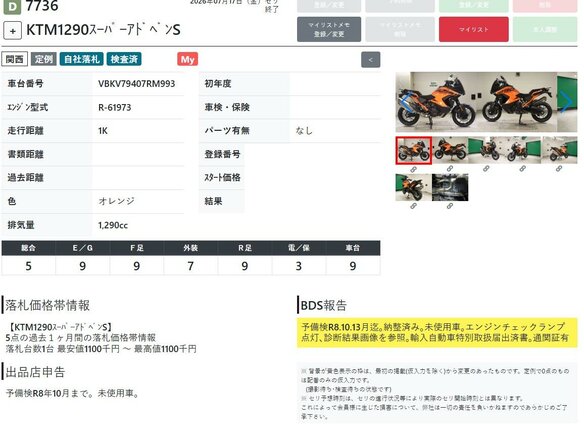584x438 pixels.
Task: Open the link icon under the dark underside thumbnail
Action: (x=450, y=206)
